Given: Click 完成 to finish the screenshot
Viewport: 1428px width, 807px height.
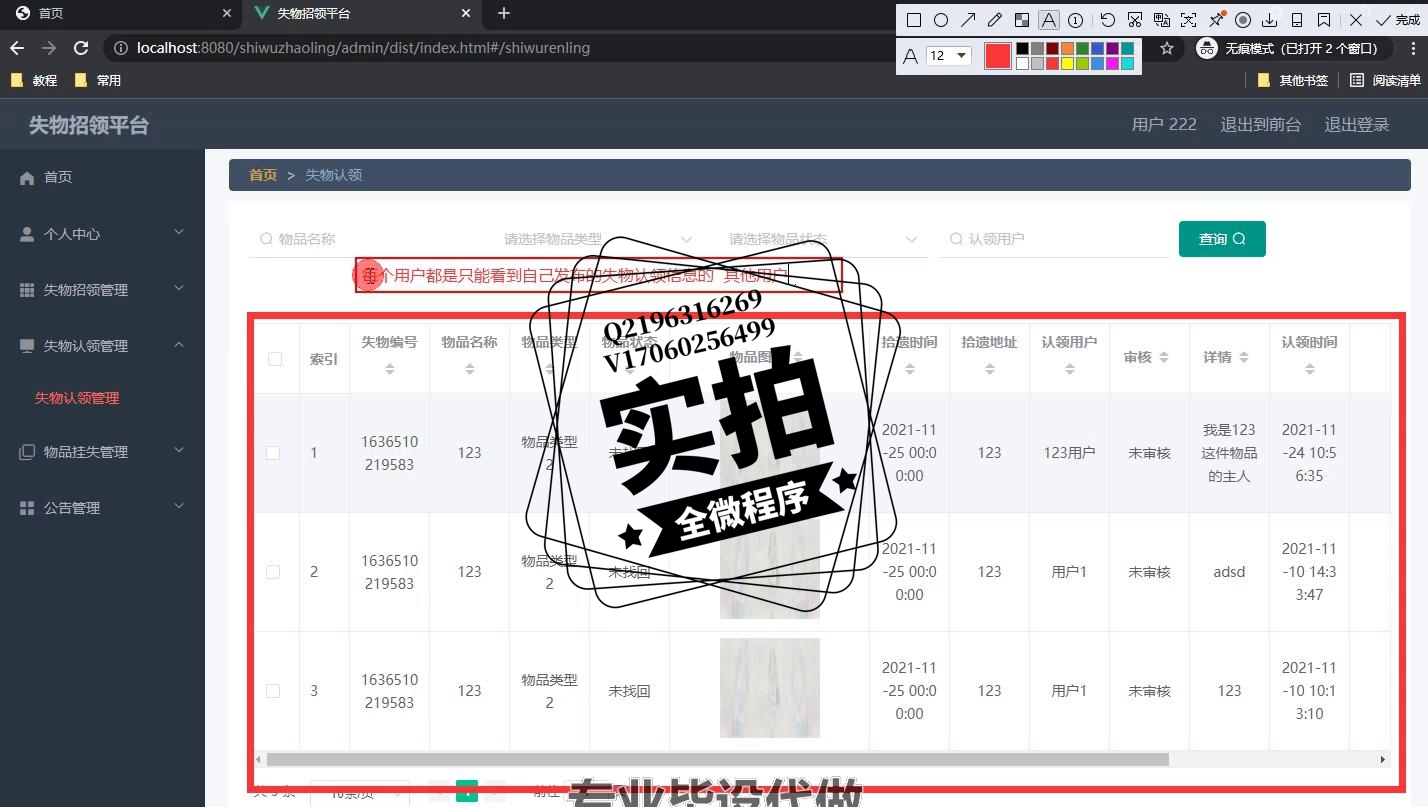Looking at the screenshot, I should coord(1398,20).
